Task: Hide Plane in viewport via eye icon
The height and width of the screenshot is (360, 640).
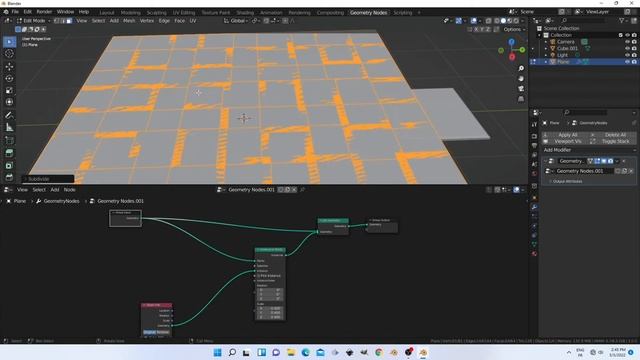Action: 627,62
